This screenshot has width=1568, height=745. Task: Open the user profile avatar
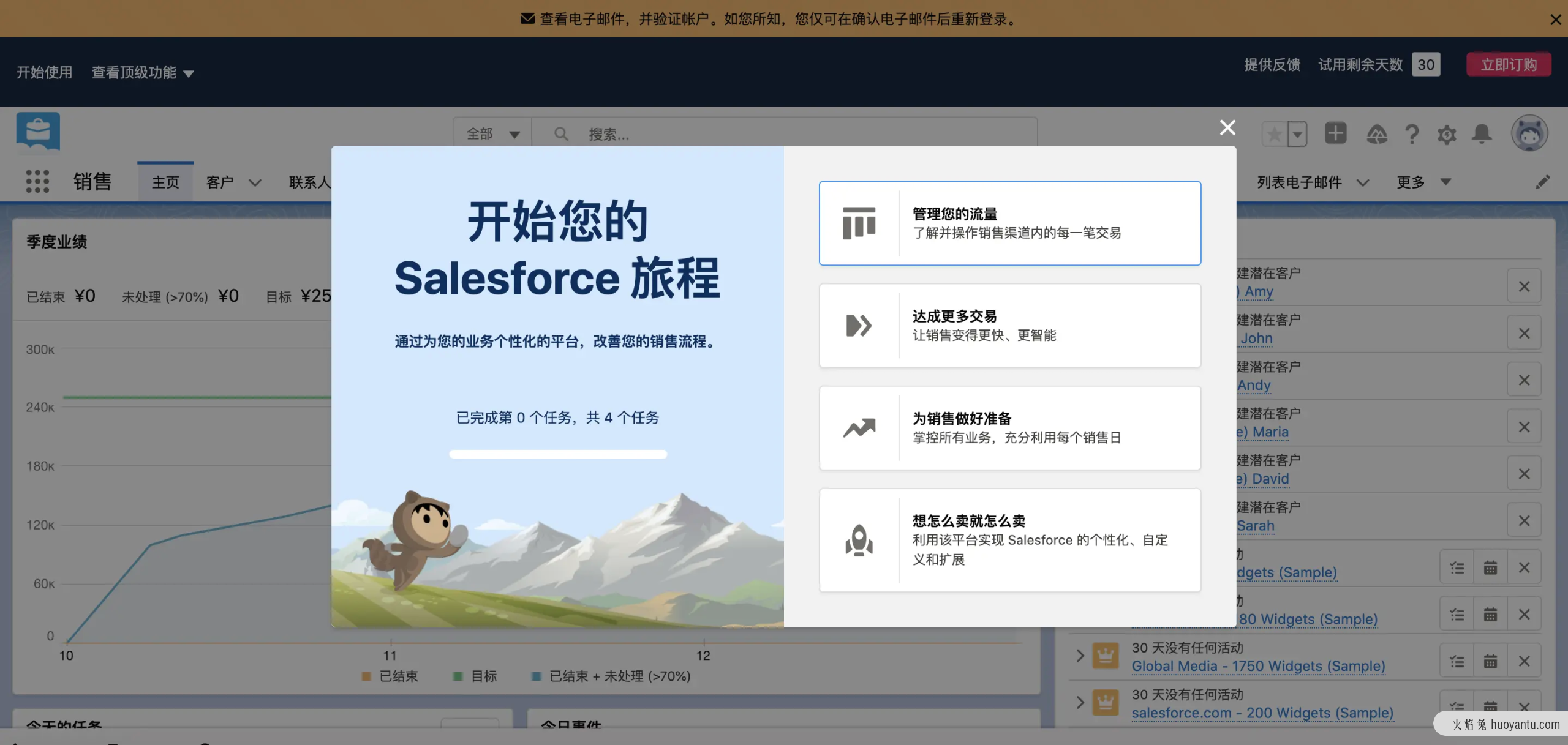click(x=1529, y=133)
